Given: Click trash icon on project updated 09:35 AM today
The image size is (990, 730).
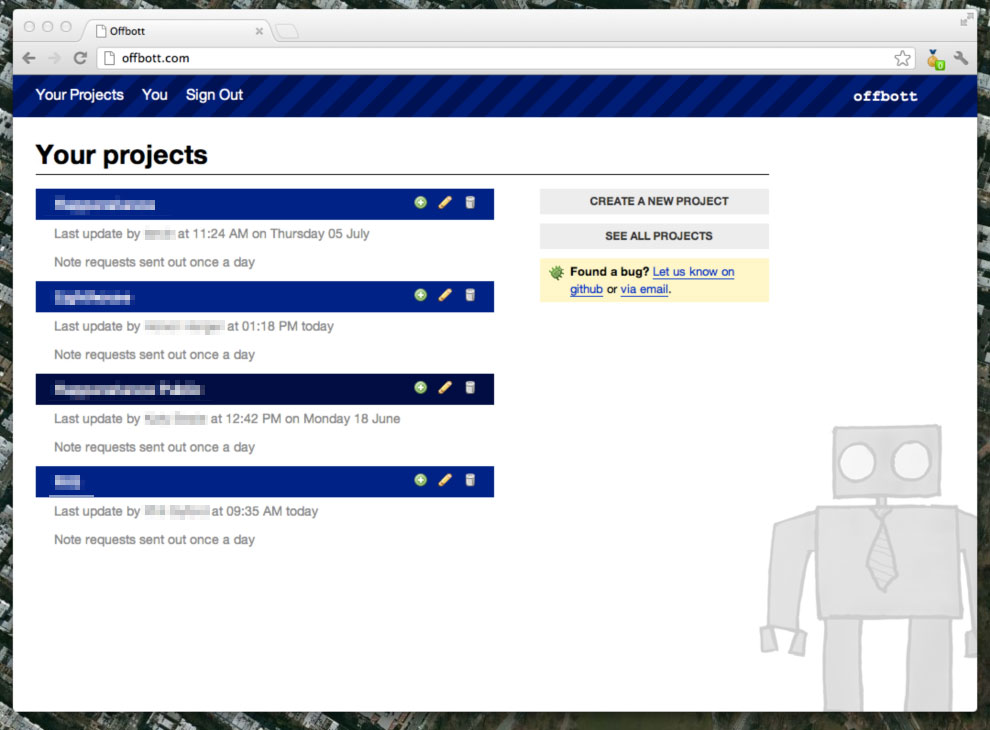Looking at the screenshot, I should (470, 480).
